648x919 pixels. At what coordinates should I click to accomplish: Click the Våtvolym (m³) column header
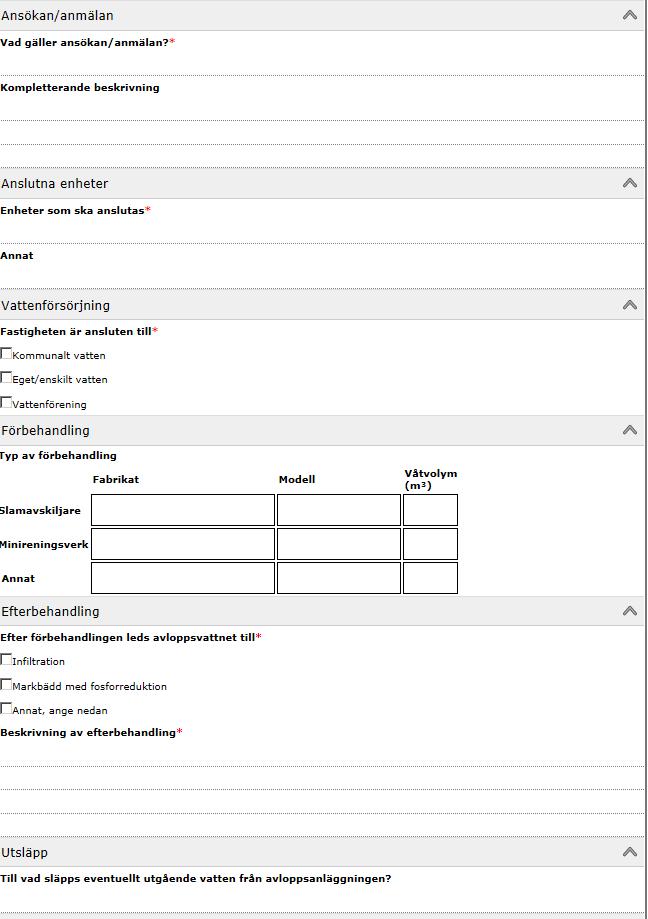pyautogui.click(x=431, y=479)
